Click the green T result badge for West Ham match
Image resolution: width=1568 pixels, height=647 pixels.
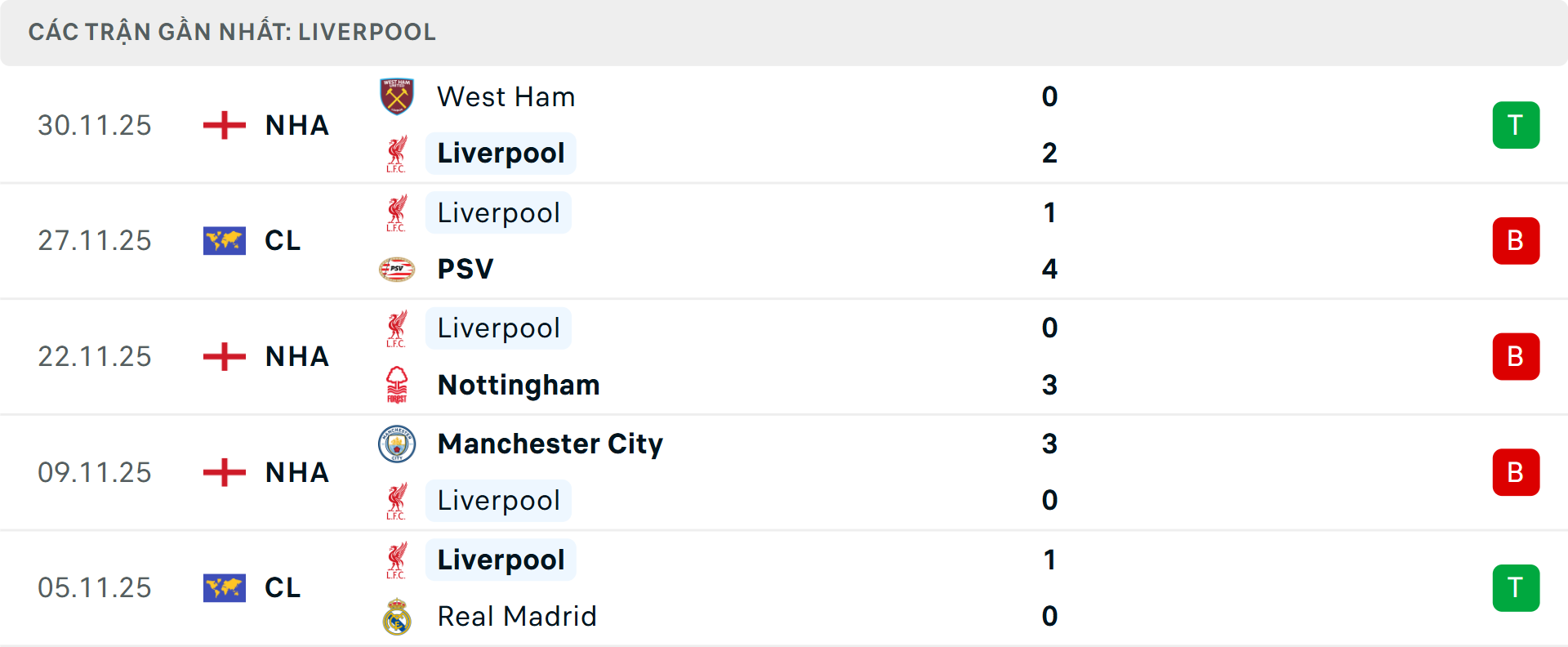[x=1516, y=125]
